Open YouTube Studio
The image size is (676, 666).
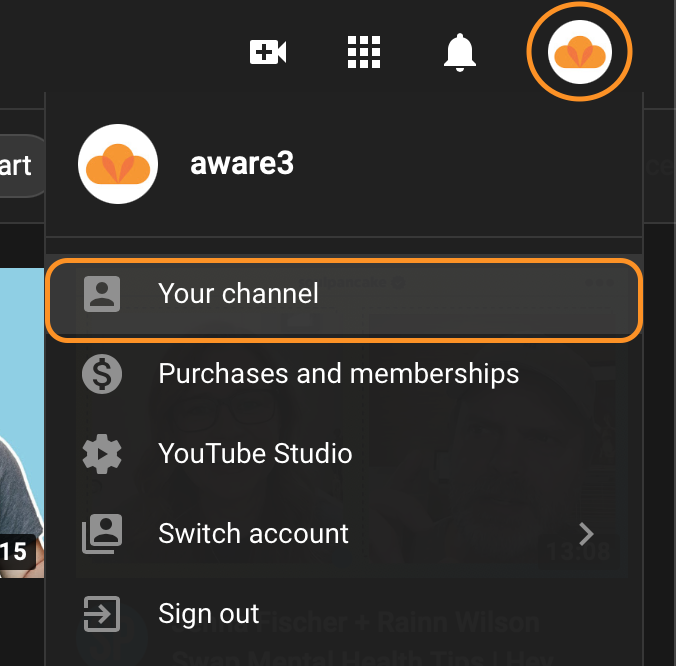coord(344,453)
